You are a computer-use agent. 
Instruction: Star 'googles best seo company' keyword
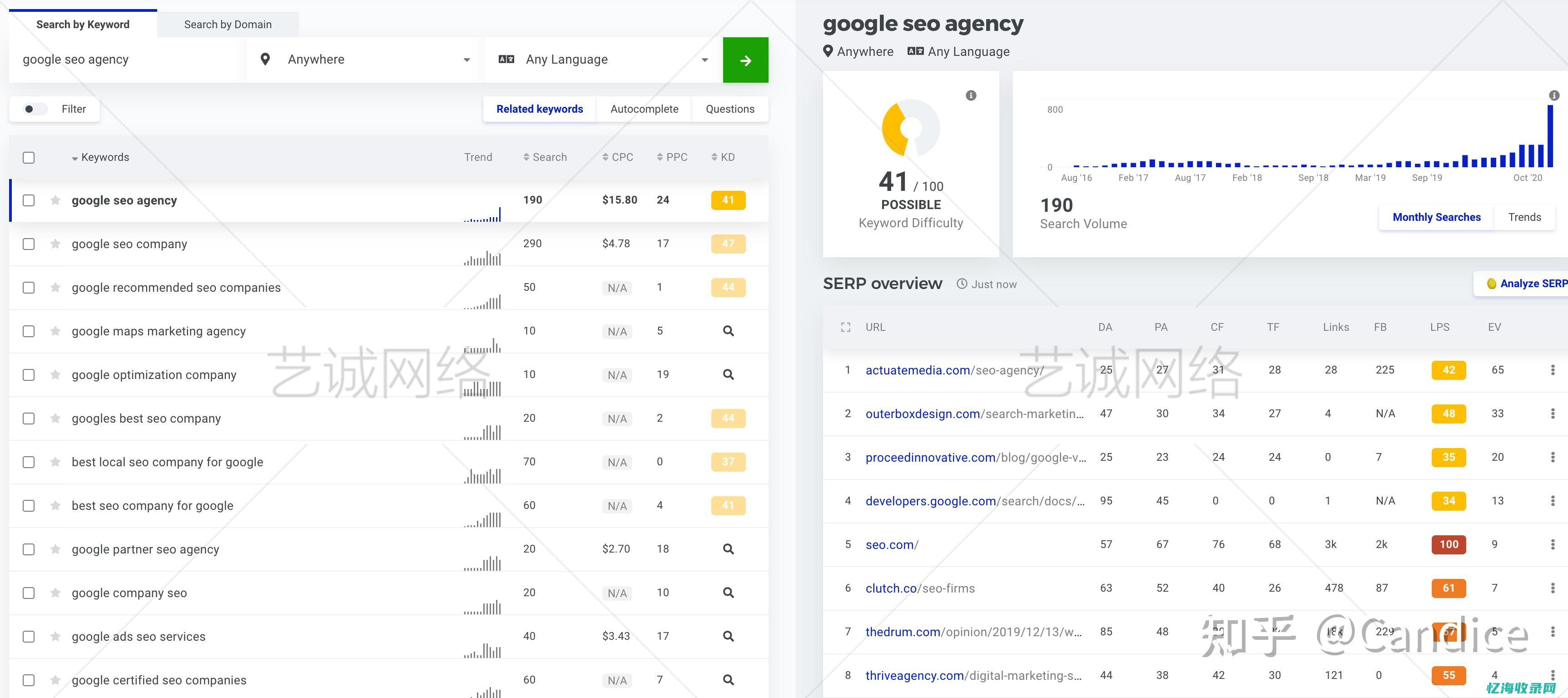click(x=55, y=419)
